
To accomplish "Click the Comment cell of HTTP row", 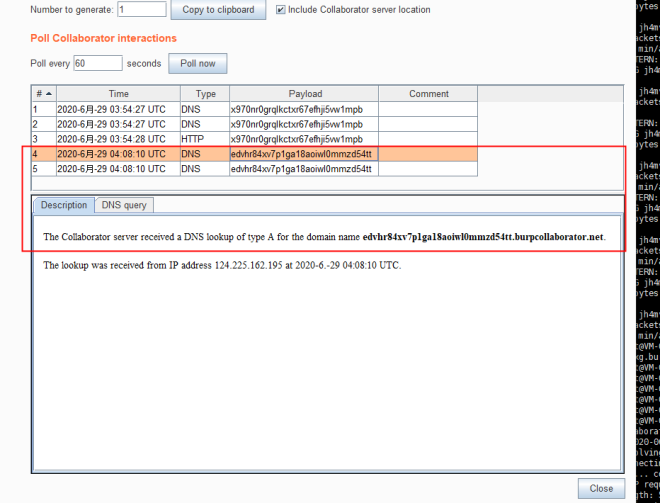I will click(x=428, y=139).
